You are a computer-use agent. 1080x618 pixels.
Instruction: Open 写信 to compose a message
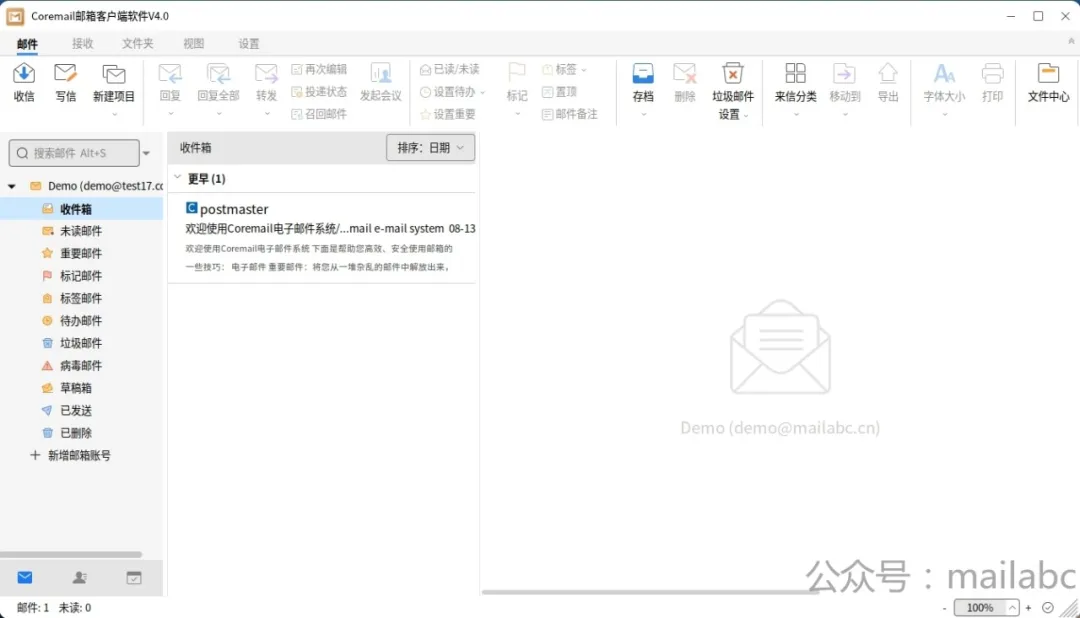pos(65,82)
